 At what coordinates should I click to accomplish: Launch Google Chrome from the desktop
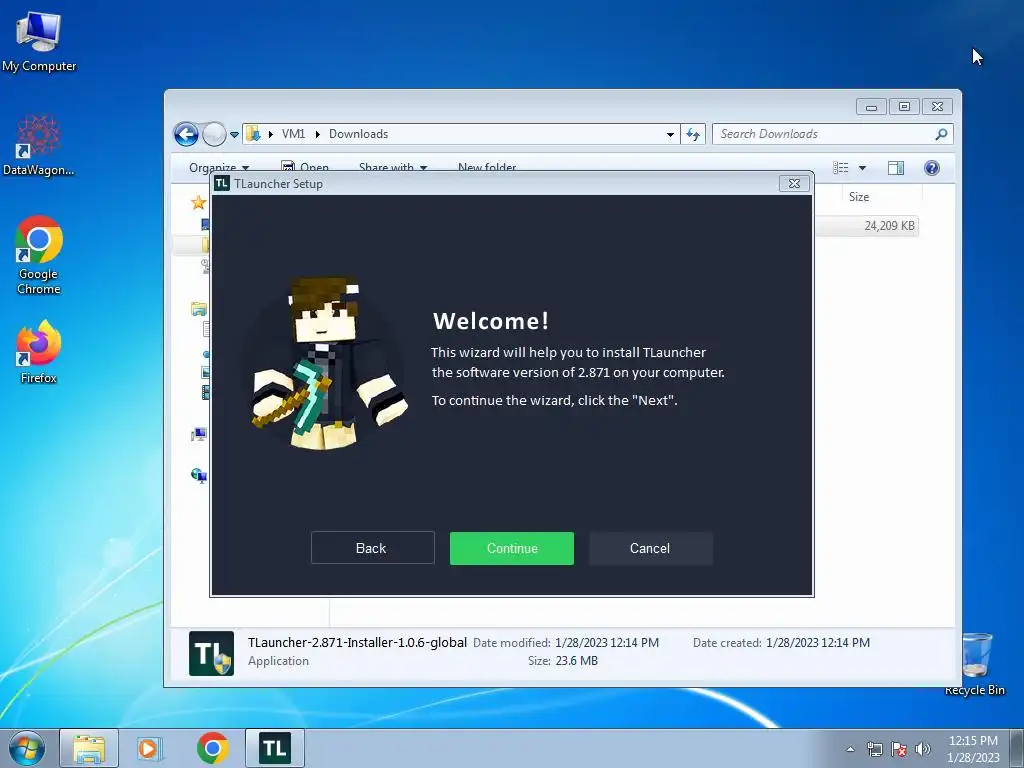[x=39, y=255]
